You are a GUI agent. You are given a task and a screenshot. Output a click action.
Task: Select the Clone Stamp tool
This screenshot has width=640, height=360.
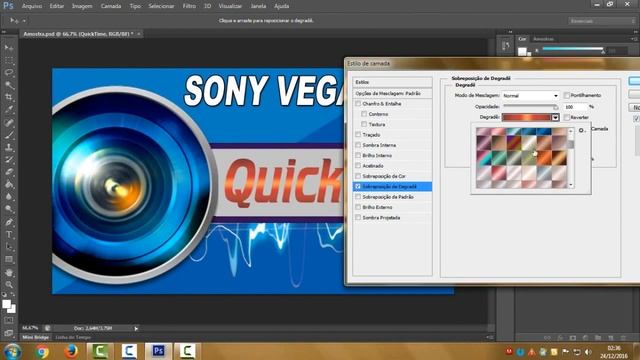(9, 147)
